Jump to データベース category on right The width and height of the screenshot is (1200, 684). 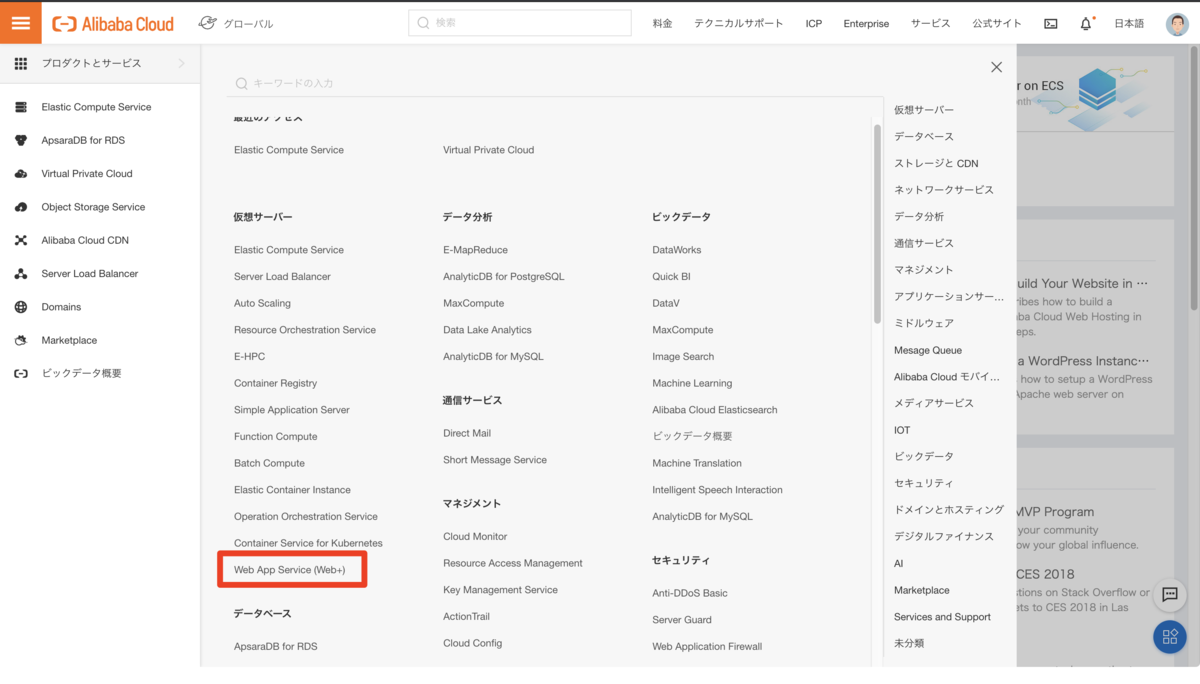[x=924, y=136]
